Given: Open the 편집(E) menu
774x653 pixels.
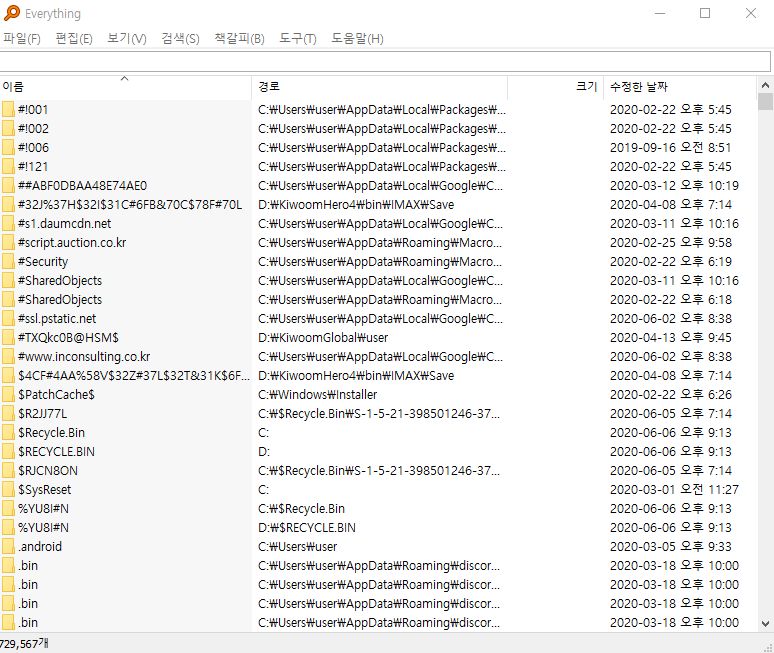Looking at the screenshot, I should click(x=74, y=38).
